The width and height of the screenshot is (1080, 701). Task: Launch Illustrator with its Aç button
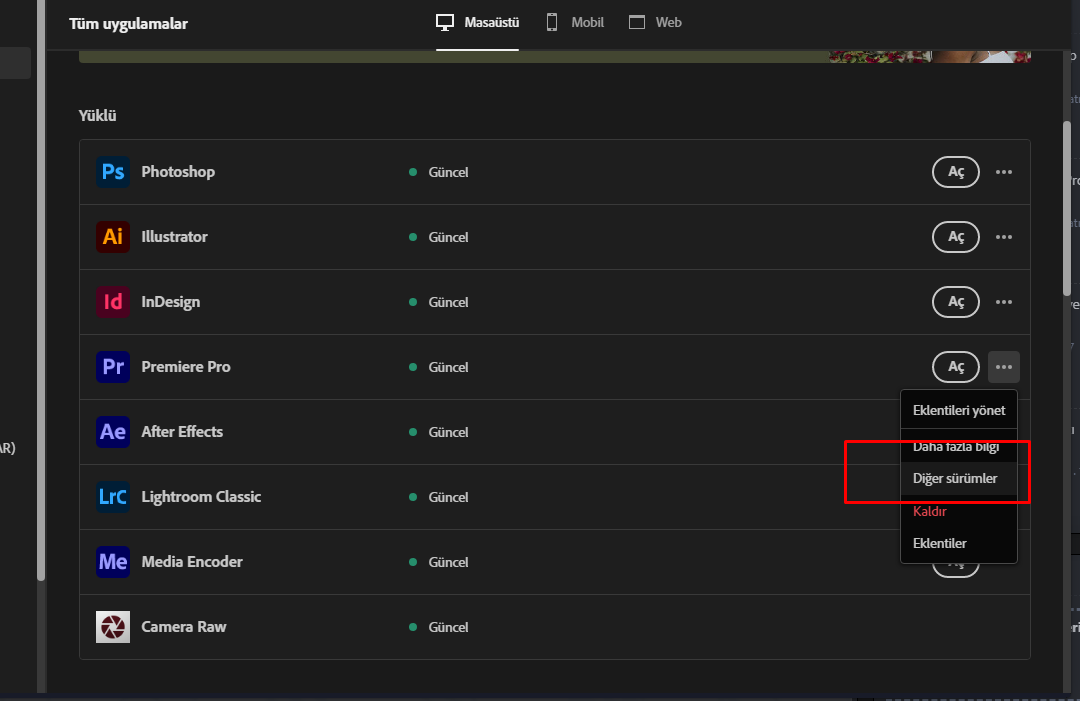956,237
